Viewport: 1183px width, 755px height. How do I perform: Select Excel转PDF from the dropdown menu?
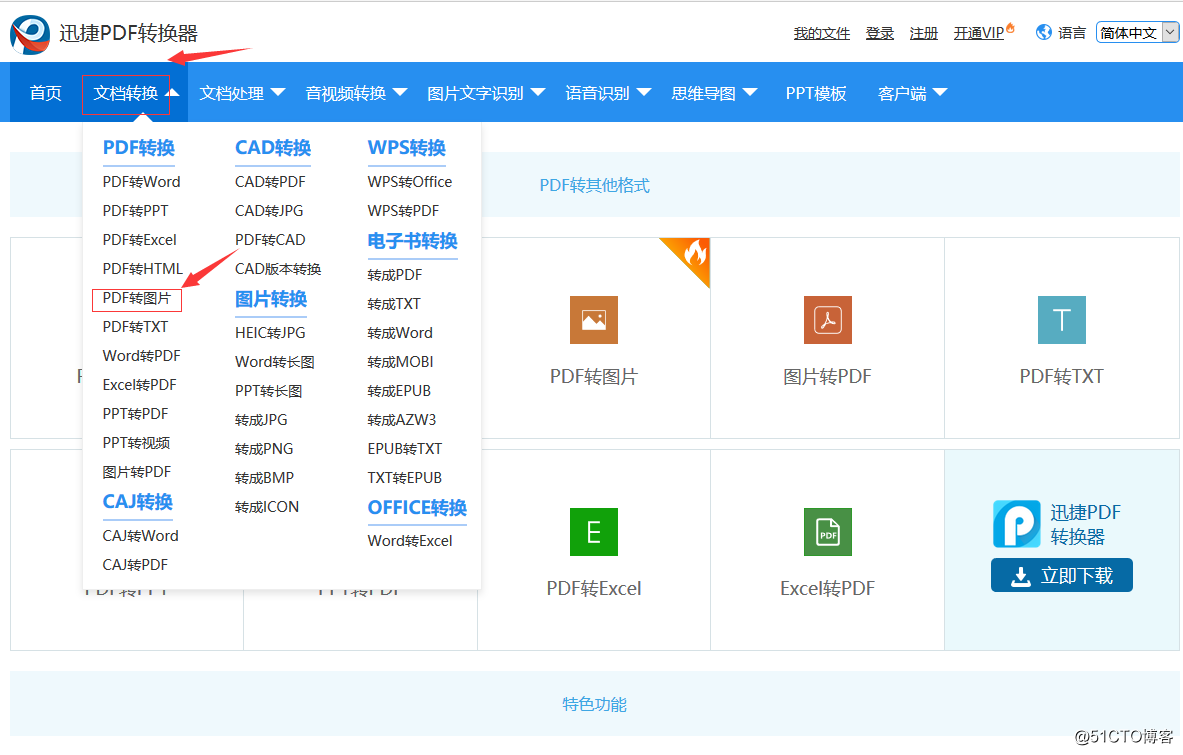point(140,385)
